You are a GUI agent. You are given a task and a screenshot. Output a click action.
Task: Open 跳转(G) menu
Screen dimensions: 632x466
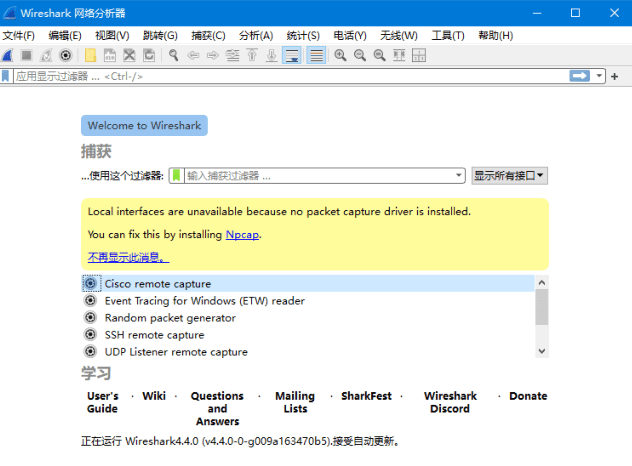160,35
